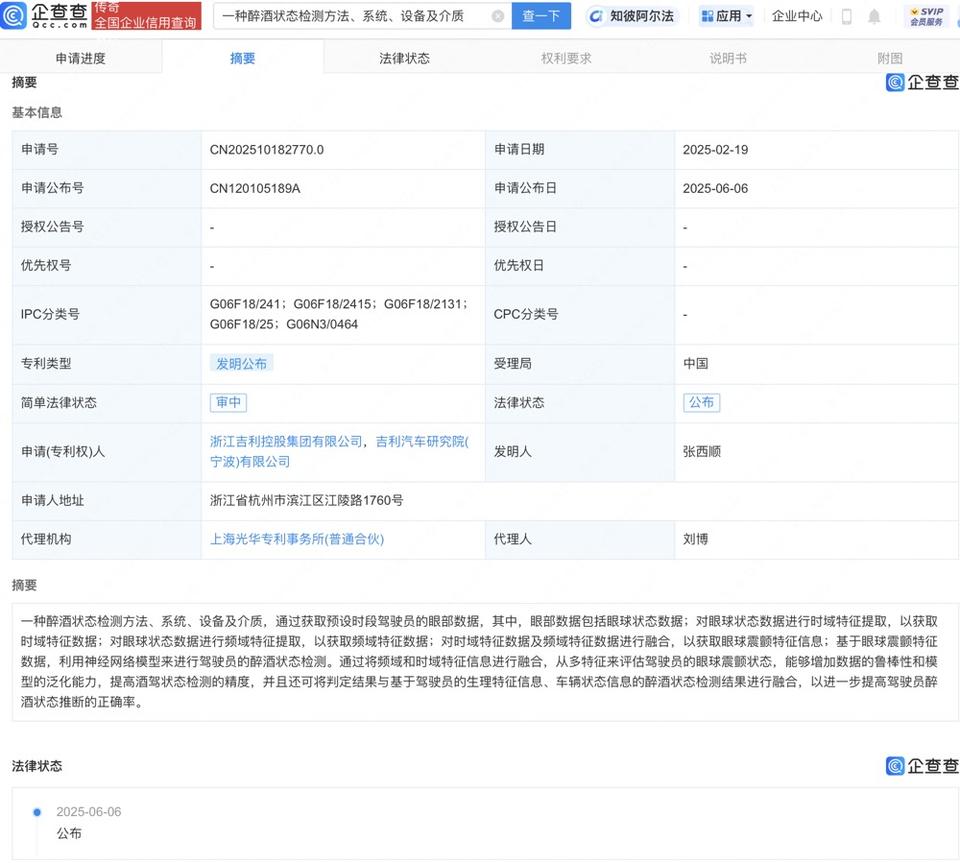960x863 pixels.
Task: Open SVIP 会员服务
Action: (926, 17)
